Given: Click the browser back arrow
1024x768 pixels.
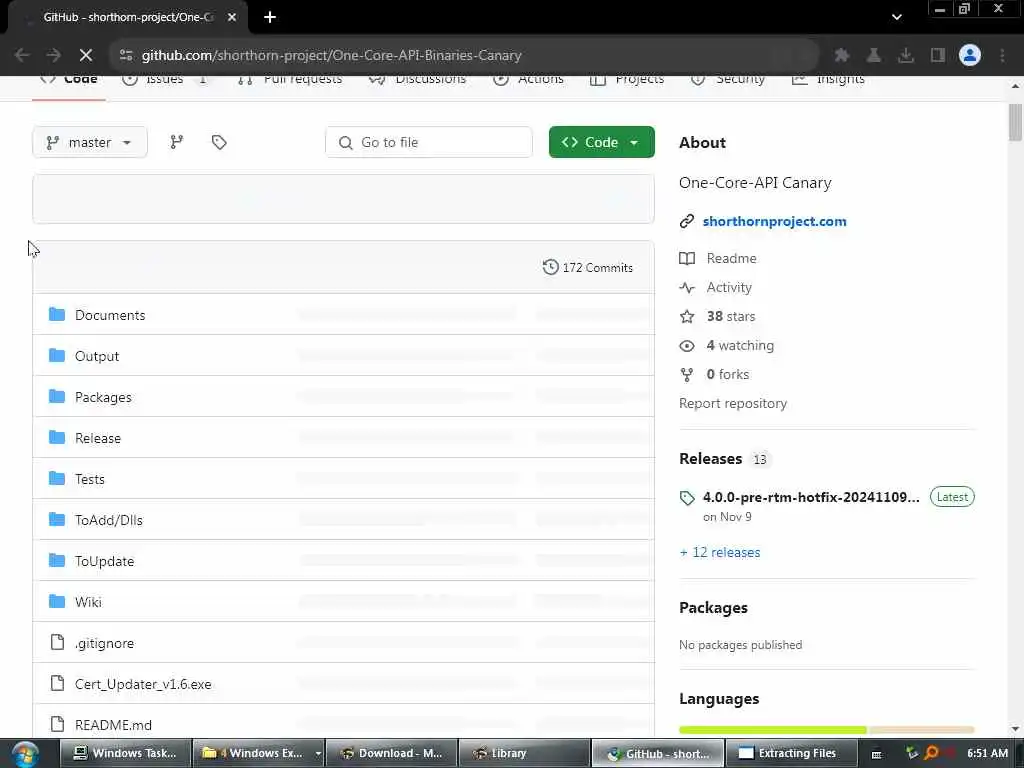Looking at the screenshot, I should pyautogui.click(x=22, y=56).
